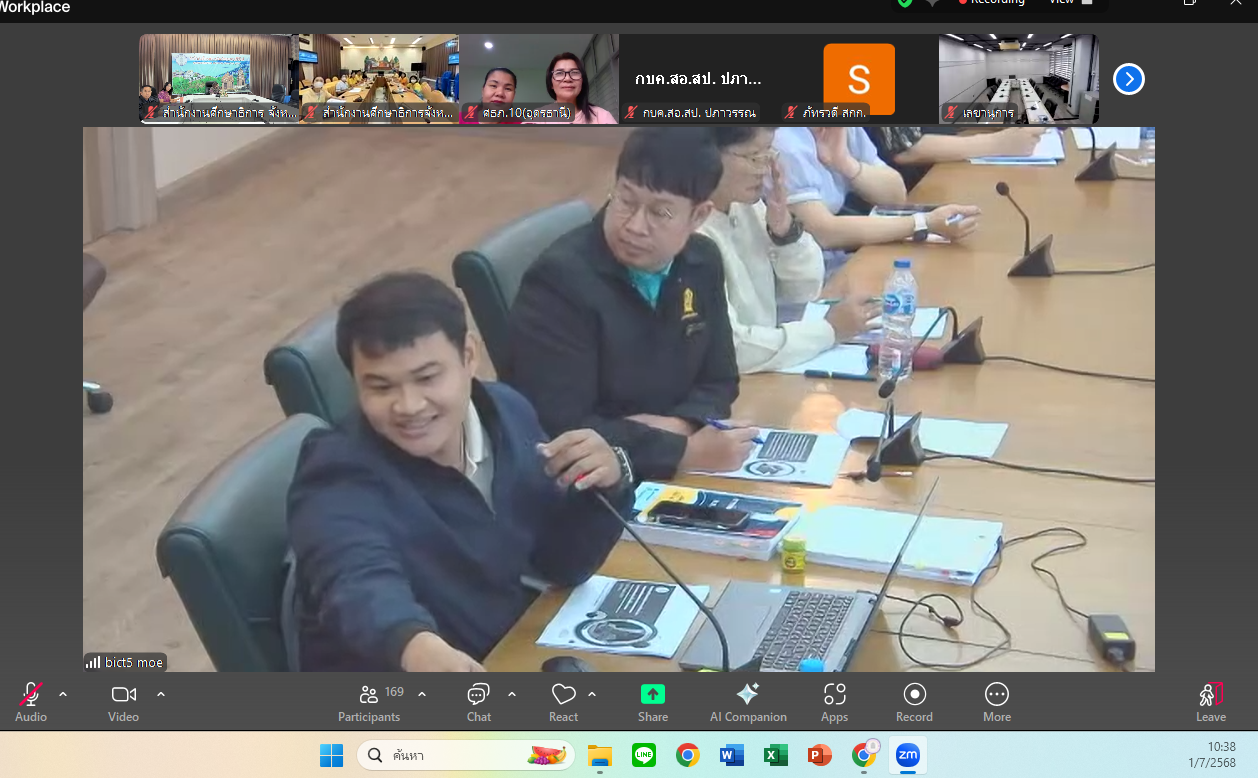Open audio options arrow next to Audio
The height and width of the screenshot is (778, 1258).
[63, 694]
